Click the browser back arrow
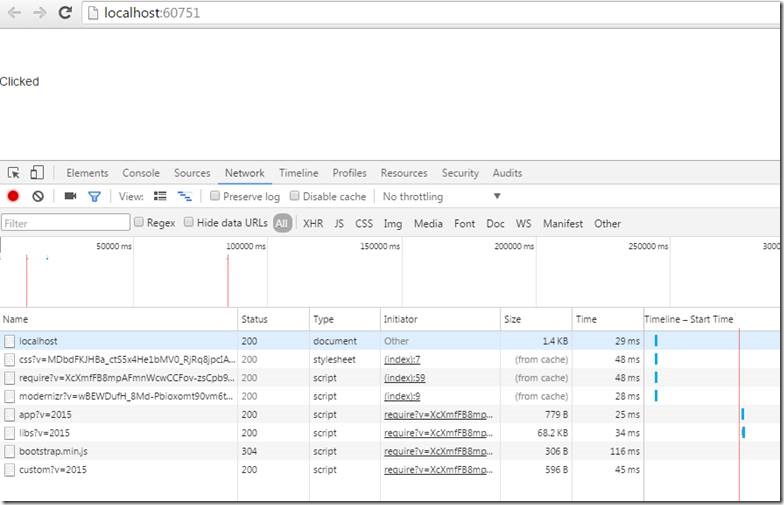The height and width of the screenshot is (505, 784). 14,12
